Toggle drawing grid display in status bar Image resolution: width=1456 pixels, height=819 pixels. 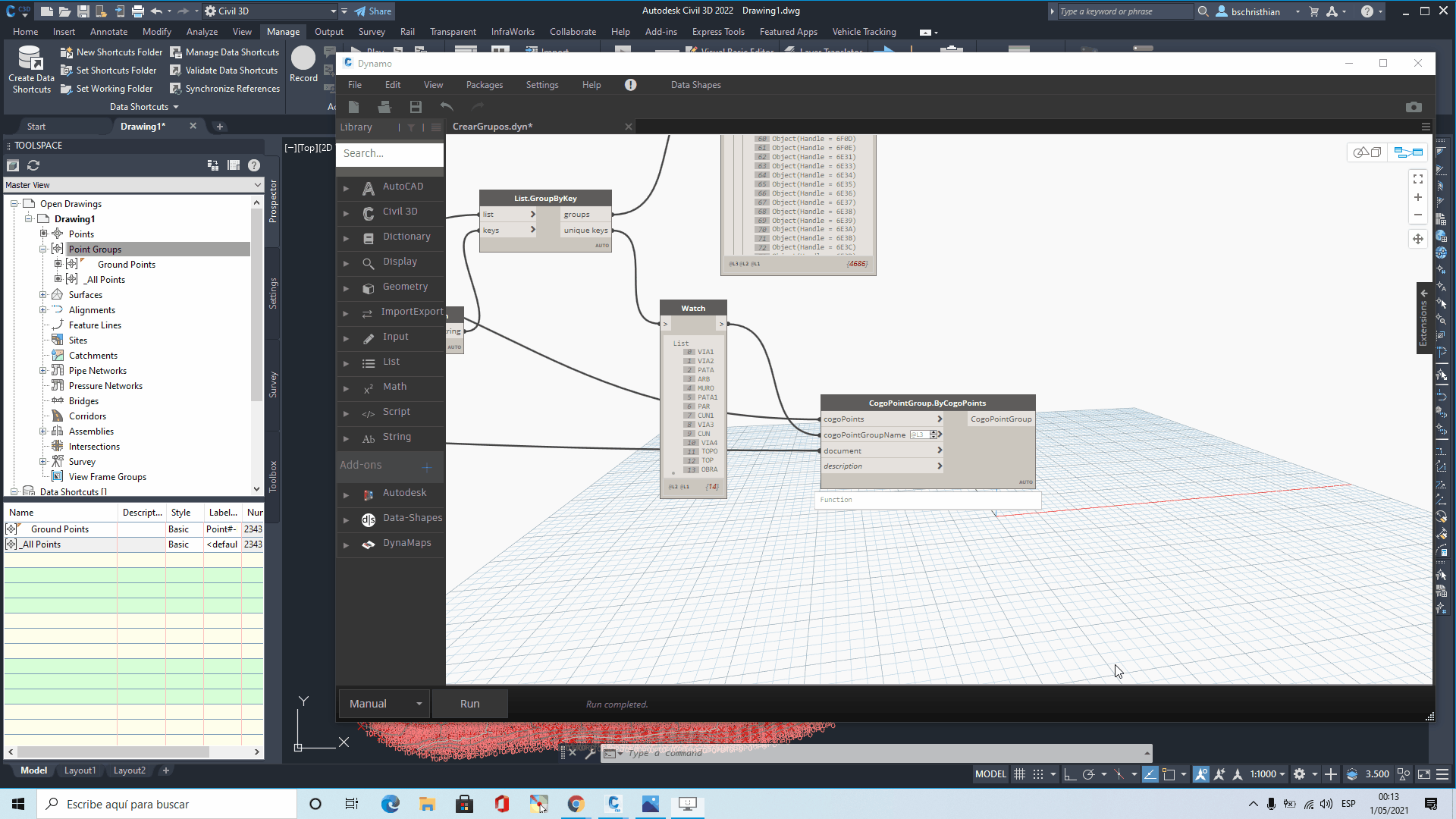point(1020,774)
